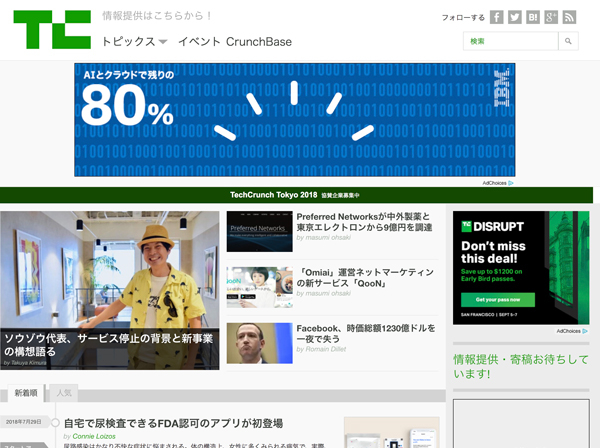Click the urine test app article thumbnail
600x448 pixels.
(x=392, y=433)
